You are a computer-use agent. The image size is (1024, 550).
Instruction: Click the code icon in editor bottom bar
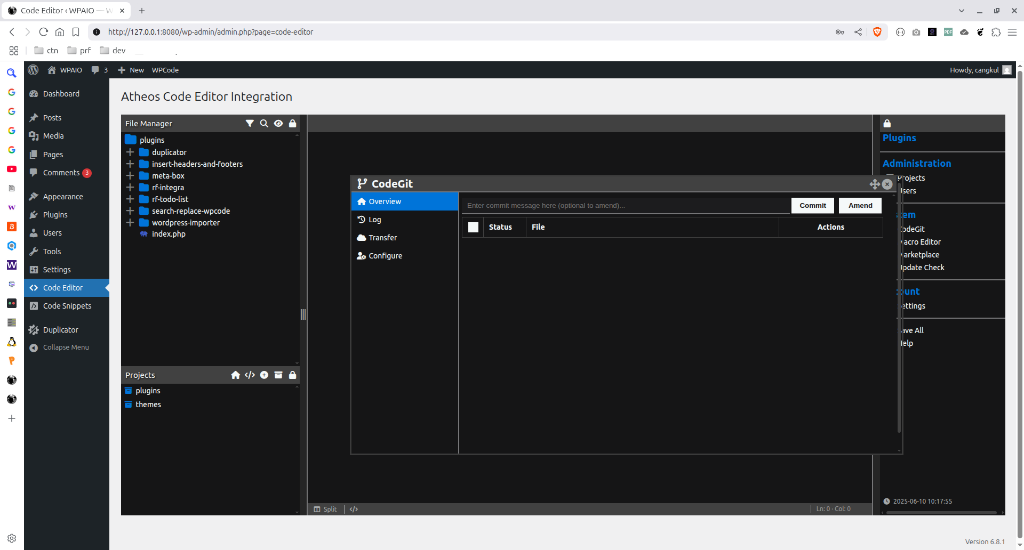coord(354,510)
